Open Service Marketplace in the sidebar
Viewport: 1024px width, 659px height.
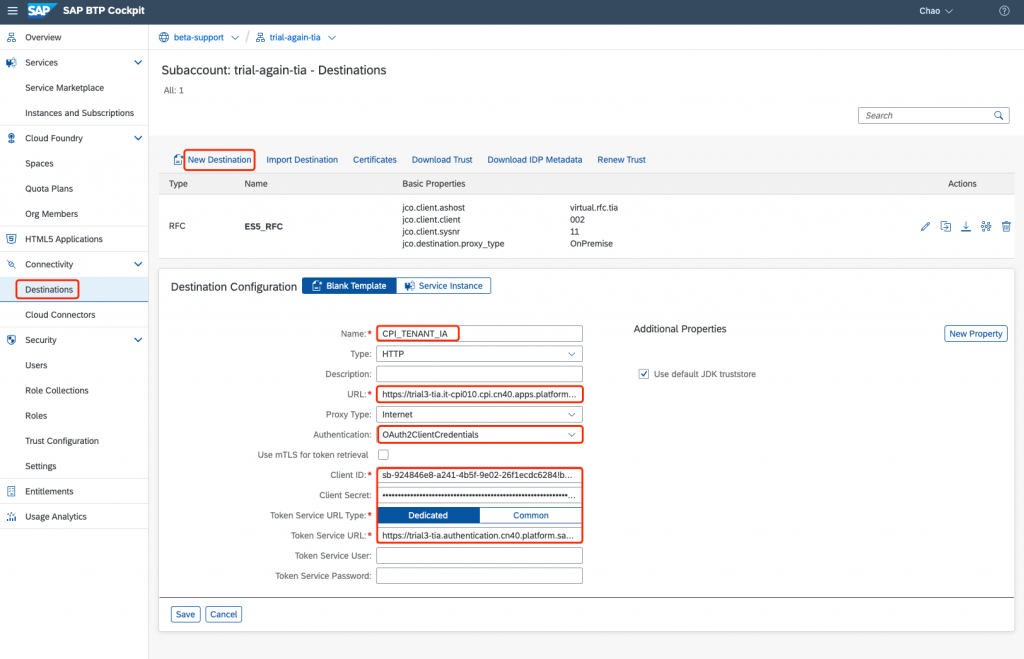pos(65,88)
